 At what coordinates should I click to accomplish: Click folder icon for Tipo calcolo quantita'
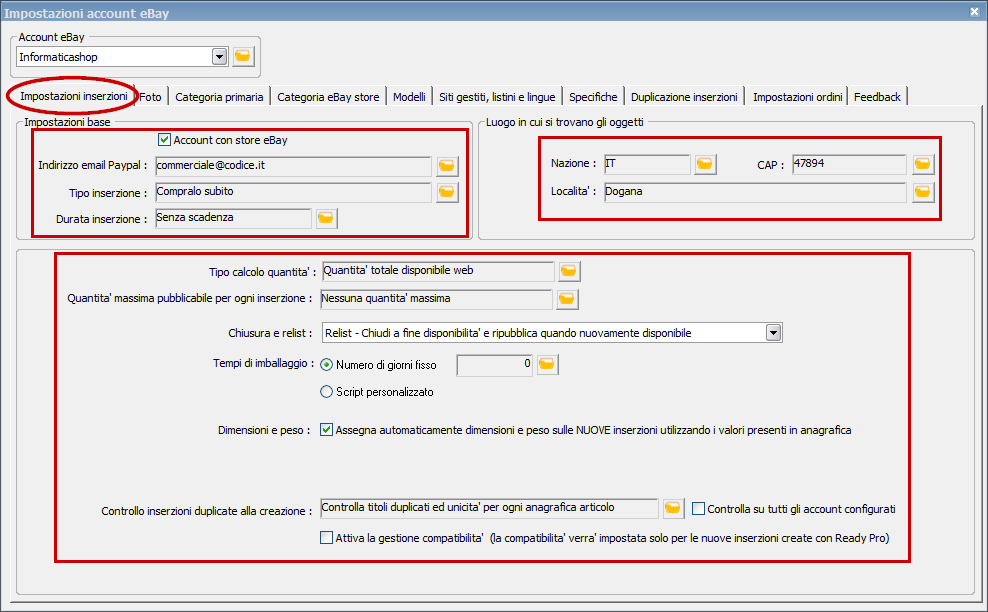click(x=569, y=271)
